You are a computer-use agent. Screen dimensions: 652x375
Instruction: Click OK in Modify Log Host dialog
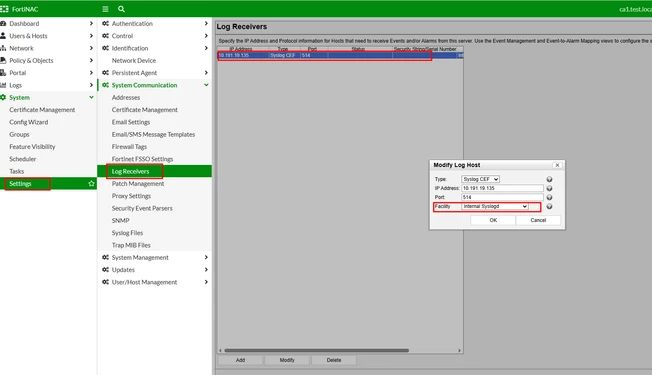(x=493, y=220)
